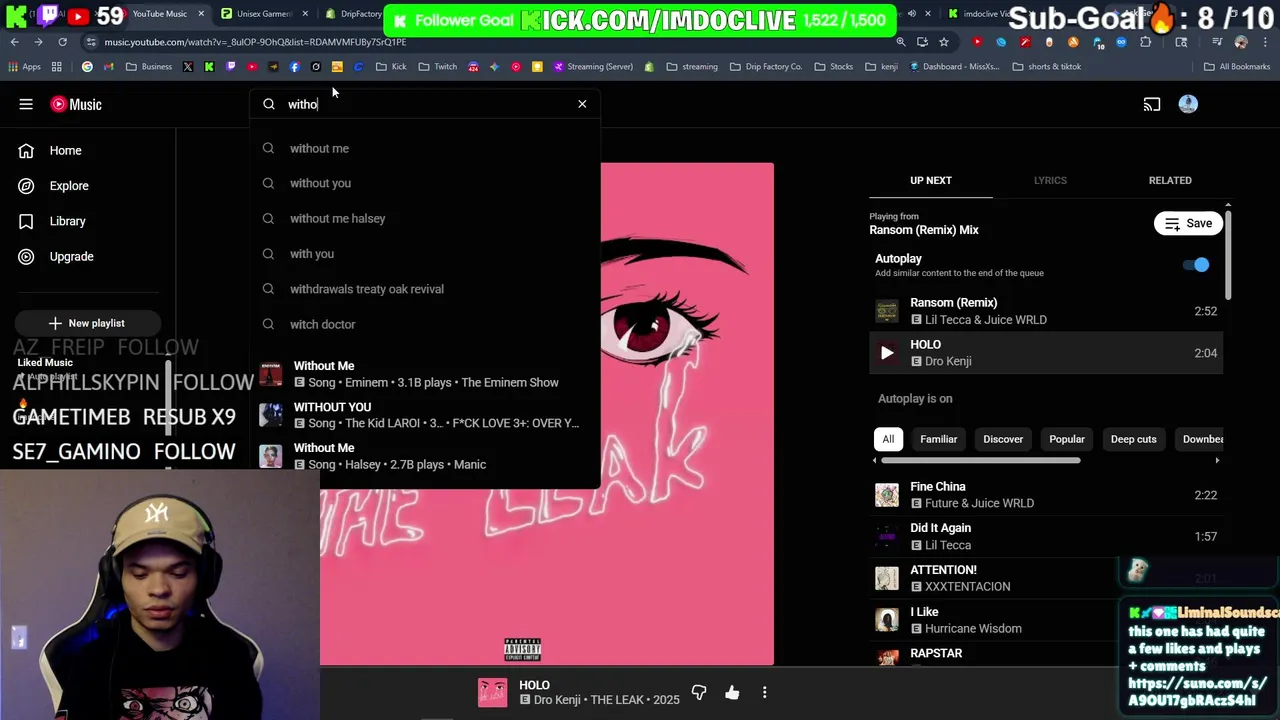Bookmark this page with star icon
The image size is (1280, 720).
pyautogui.click(x=944, y=42)
